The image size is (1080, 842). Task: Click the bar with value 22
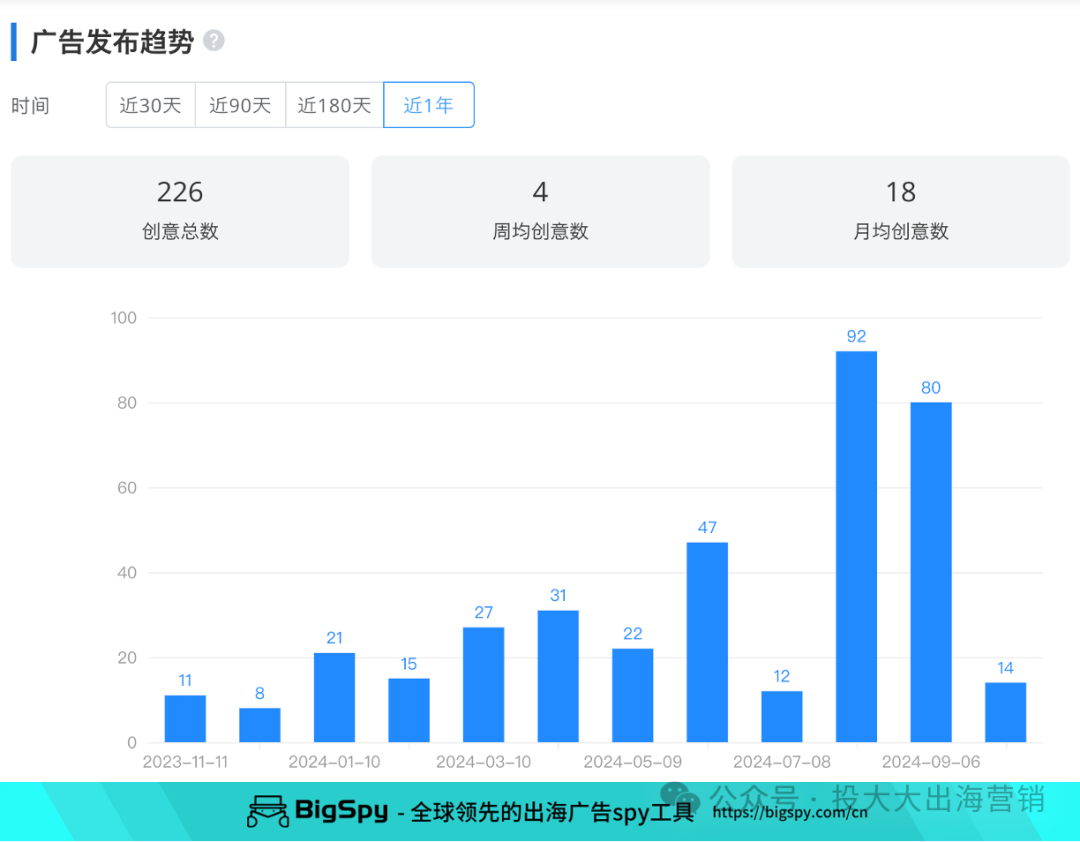click(x=633, y=695)
